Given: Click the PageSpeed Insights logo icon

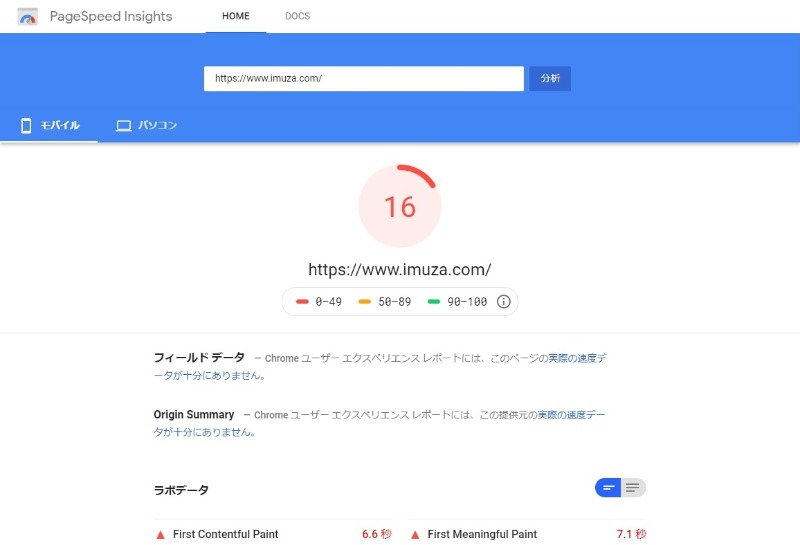Looking at the screenshot, I should pyautogui.click(x=28, y=17).
